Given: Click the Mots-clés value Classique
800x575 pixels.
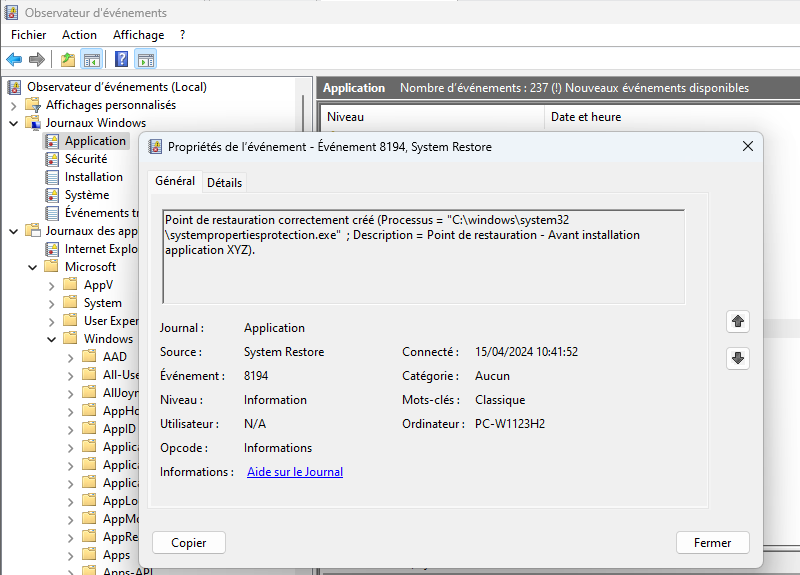Looking at the screenshot, I should (x=500, y=400).
